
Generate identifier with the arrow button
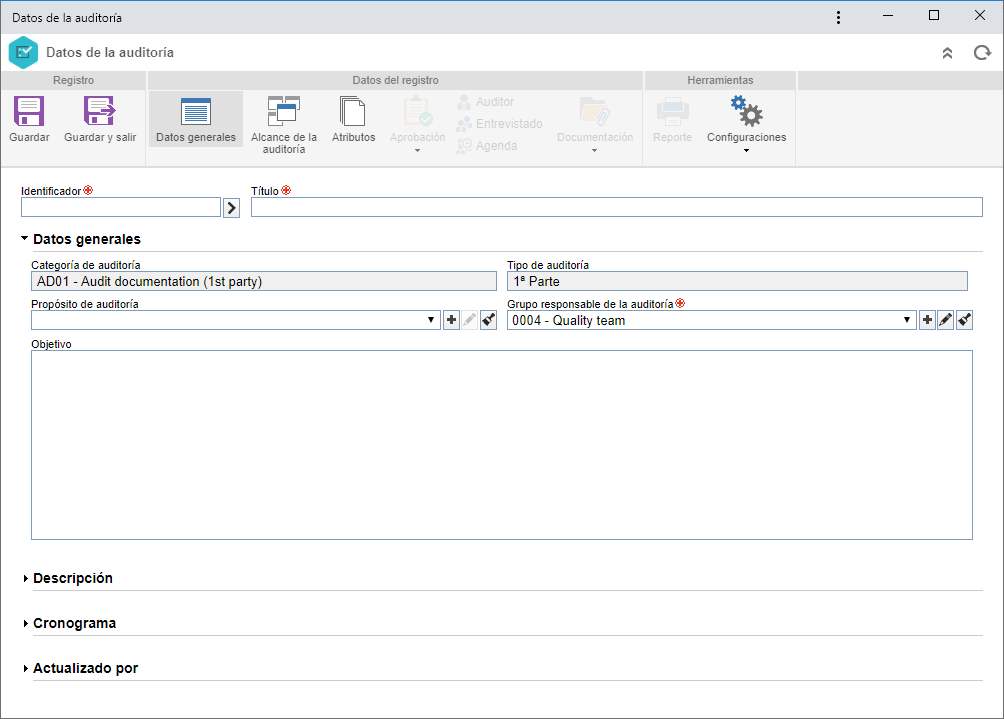click(231, 207)
